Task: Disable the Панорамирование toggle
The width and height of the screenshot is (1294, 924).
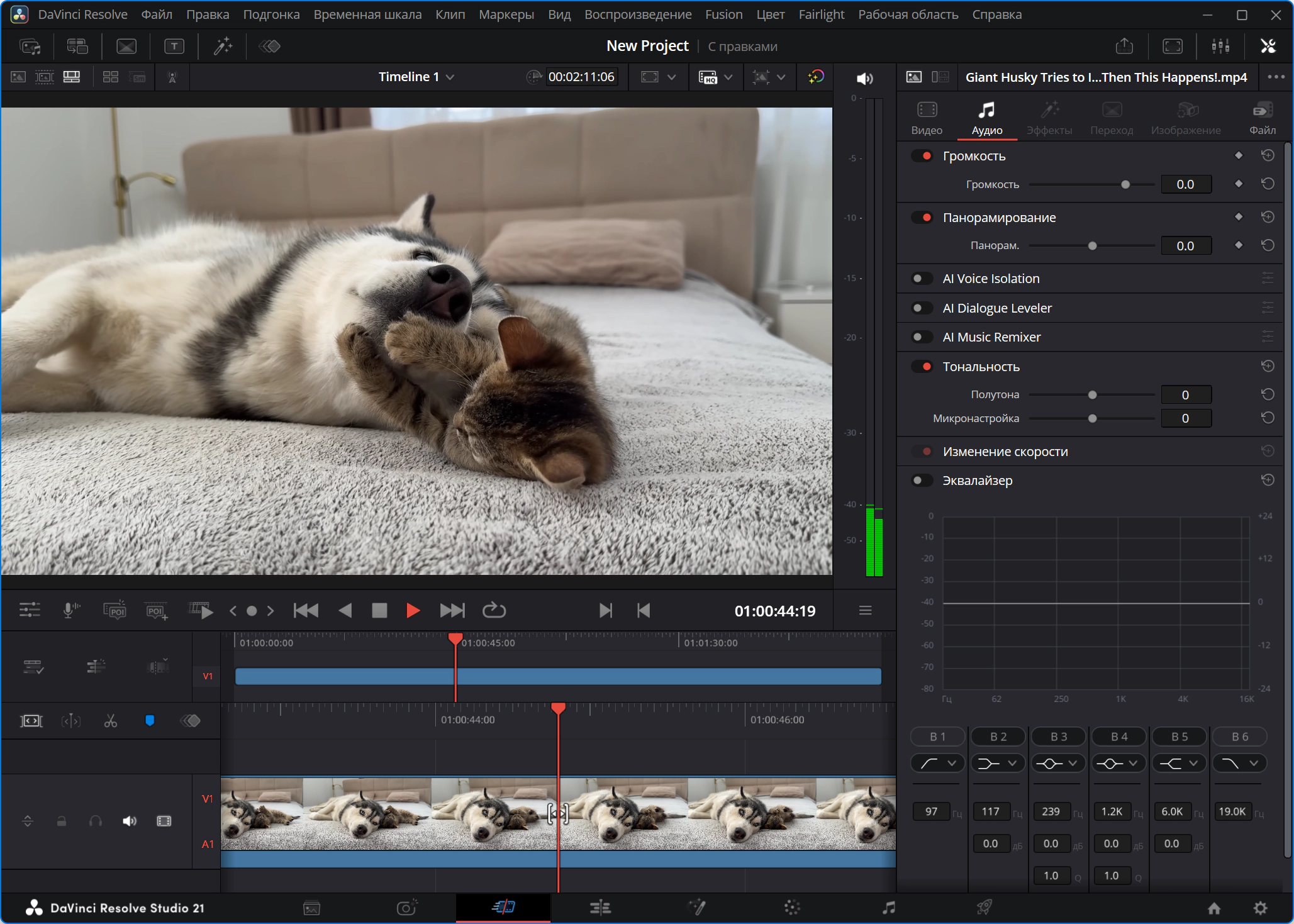Action: pyautogui.click(x=922, y=217)
